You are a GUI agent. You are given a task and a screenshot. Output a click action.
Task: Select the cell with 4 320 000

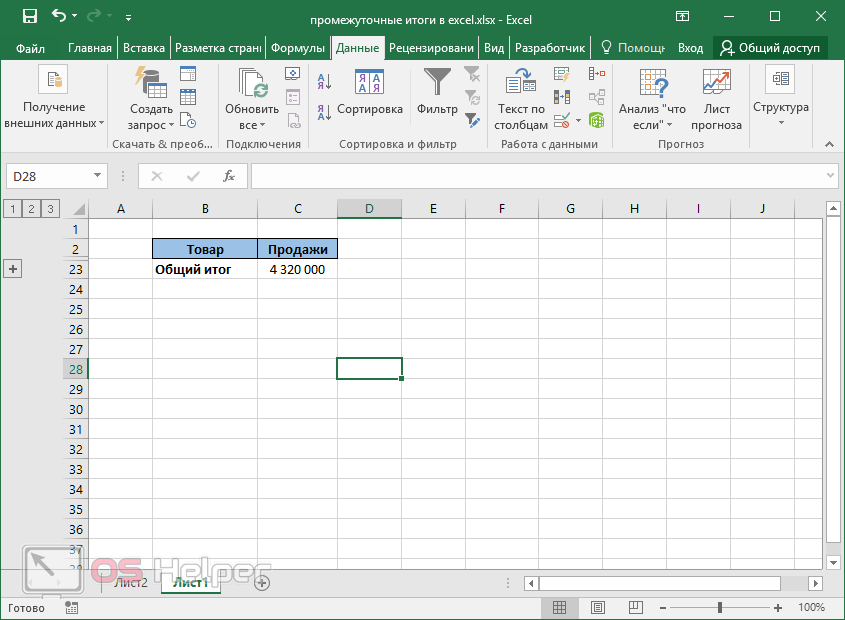(297, 269)
